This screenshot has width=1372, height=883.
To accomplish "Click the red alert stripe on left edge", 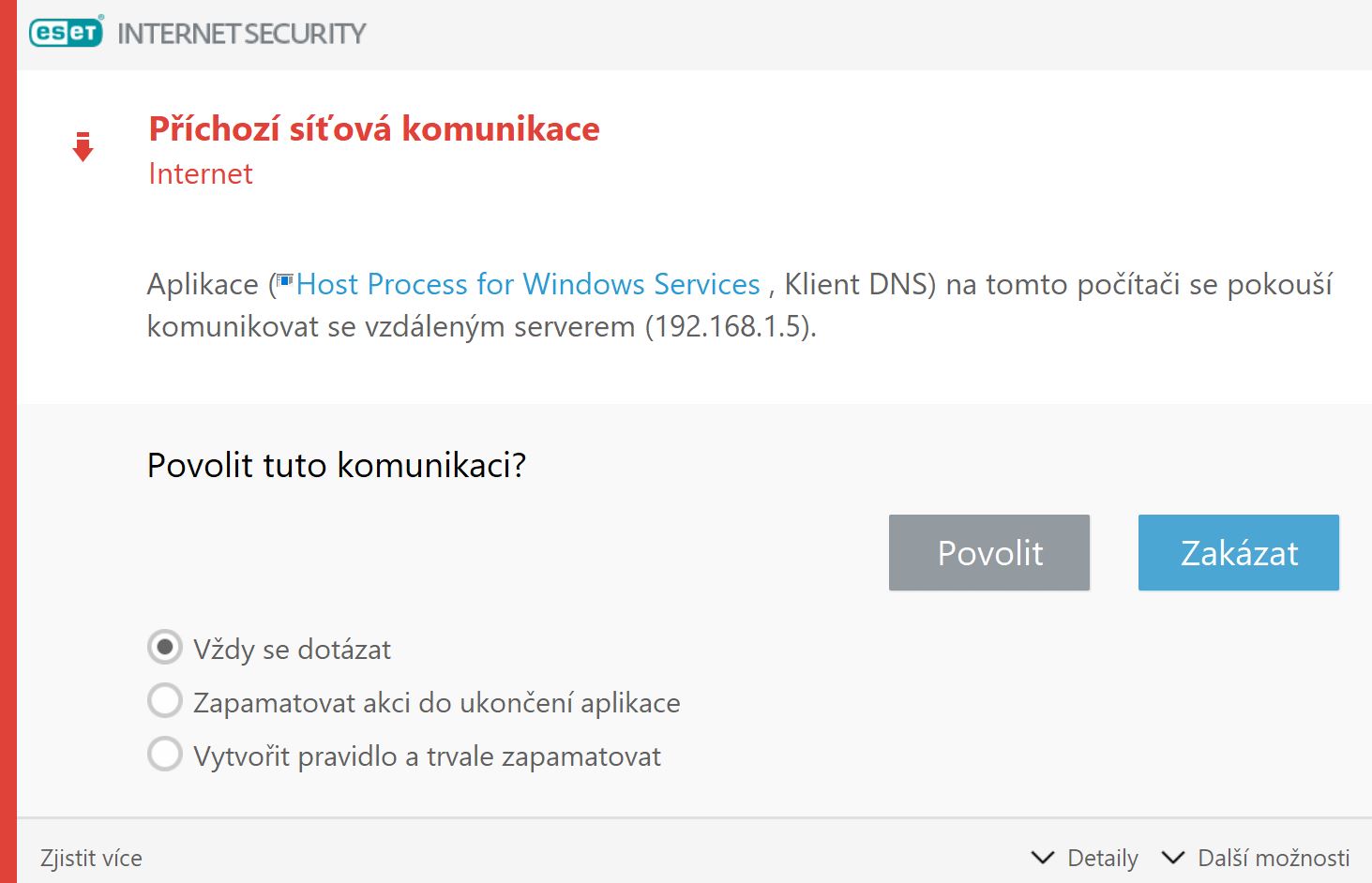I will coord(8,441).
